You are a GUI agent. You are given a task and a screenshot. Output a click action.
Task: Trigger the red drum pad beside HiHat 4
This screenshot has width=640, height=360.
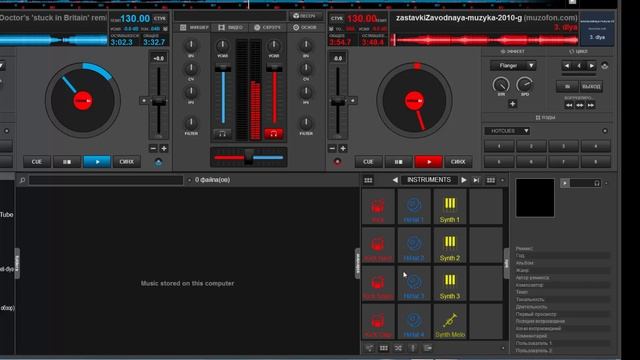(x=378, y=322)
